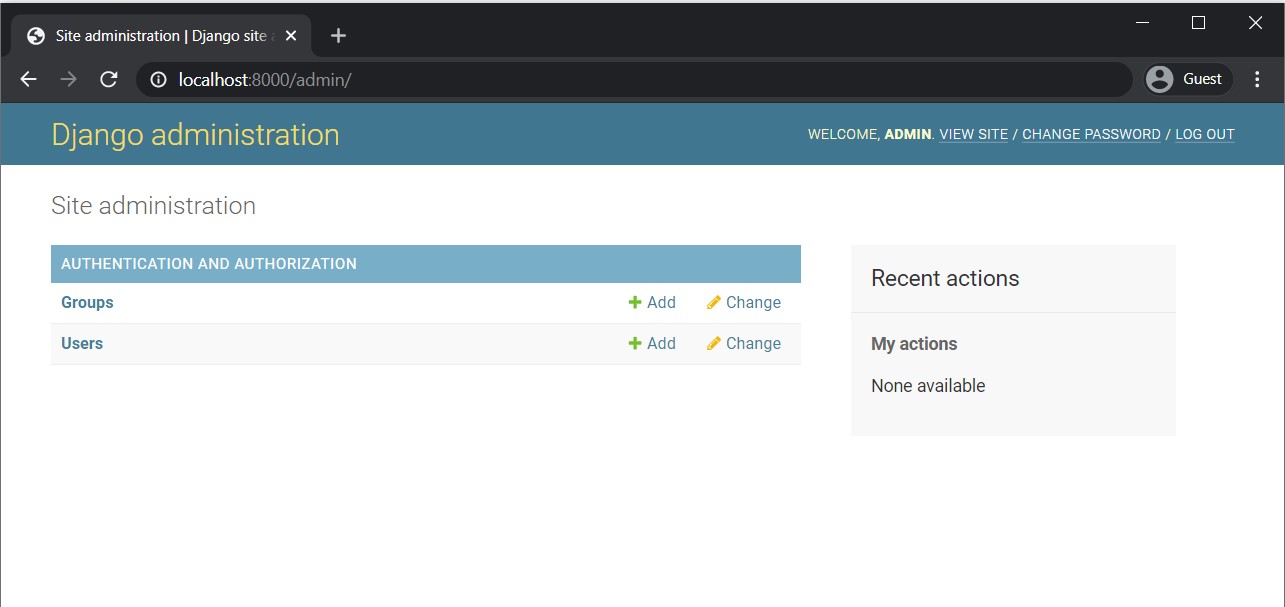Image resolution: width=1285 pixels, height=607 pixels.
Task: Reload the page with the refresh icon
Action: point(109,79)
